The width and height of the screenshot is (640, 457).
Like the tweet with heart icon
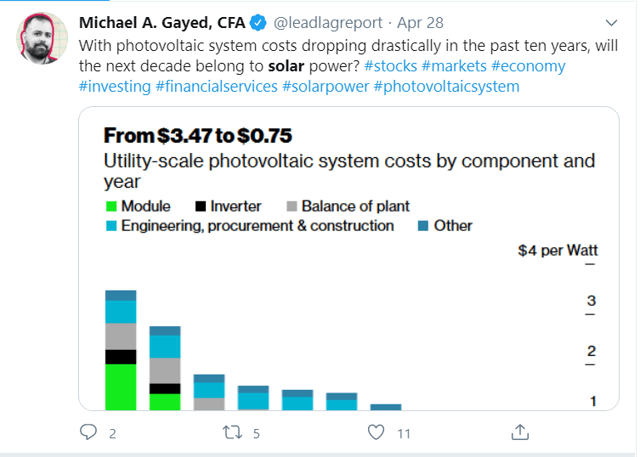click(376, 432)
